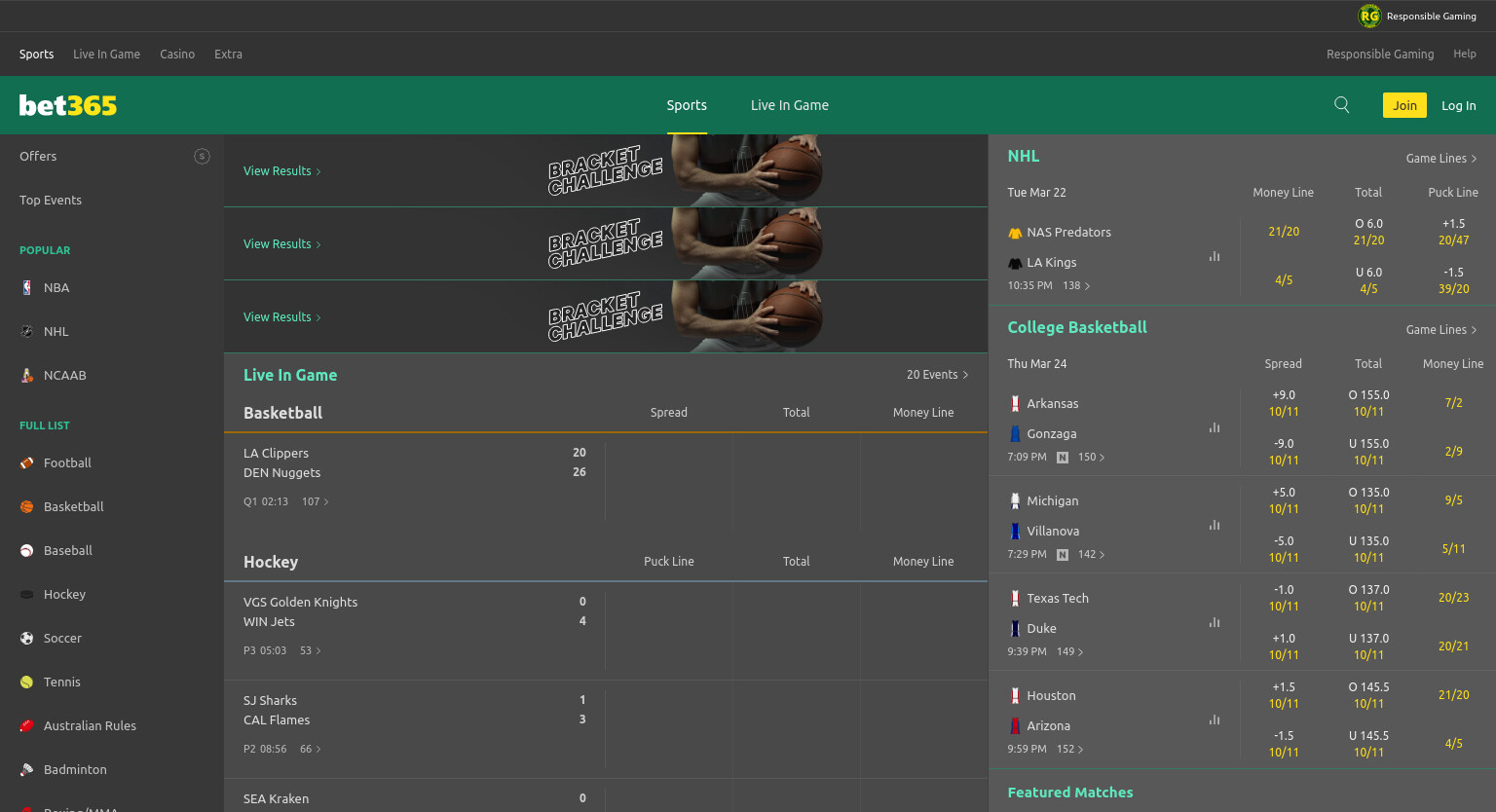1496x812 pixels.
Task: Click the Log In button
Action: pos(1459,105)
